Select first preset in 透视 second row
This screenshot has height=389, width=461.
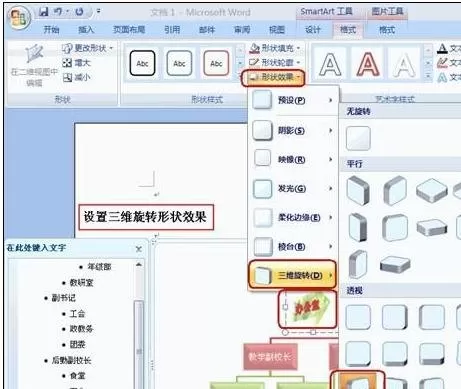coord(358,354)
